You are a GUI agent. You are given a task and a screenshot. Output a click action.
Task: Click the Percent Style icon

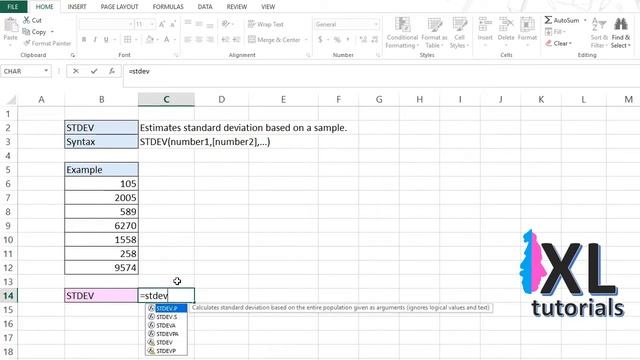pos(337,40)
